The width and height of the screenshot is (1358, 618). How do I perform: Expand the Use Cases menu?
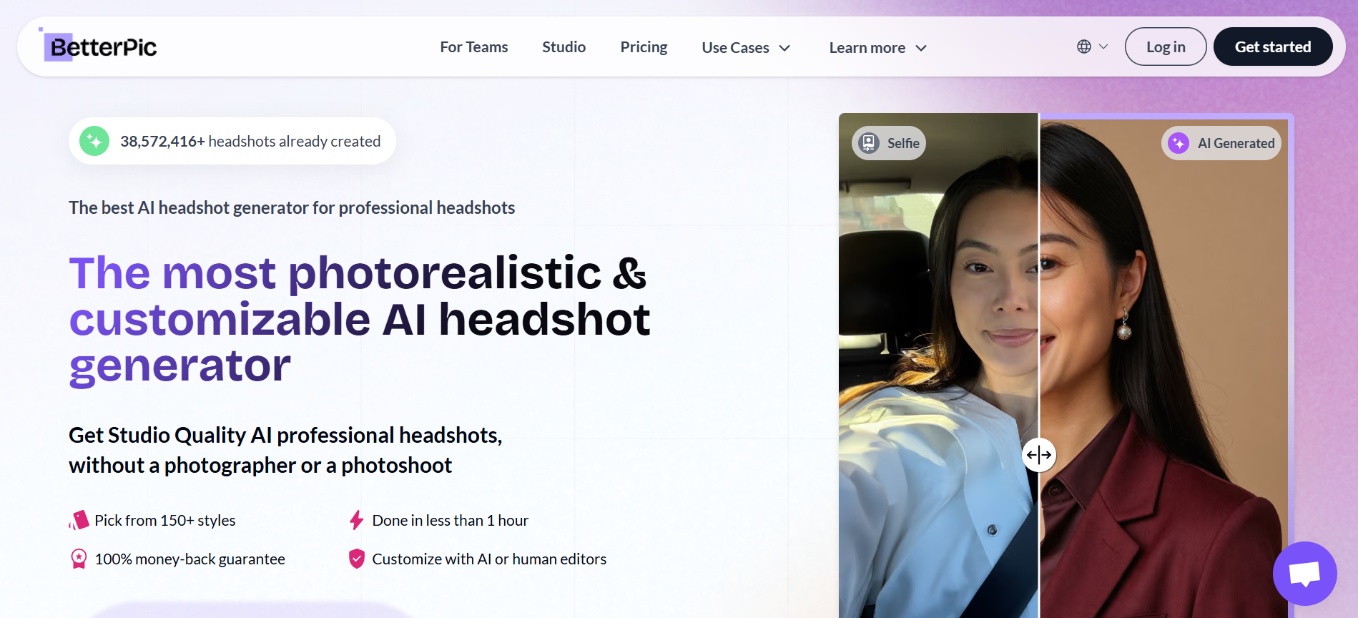pyautogui.click(x=746, y=47)
